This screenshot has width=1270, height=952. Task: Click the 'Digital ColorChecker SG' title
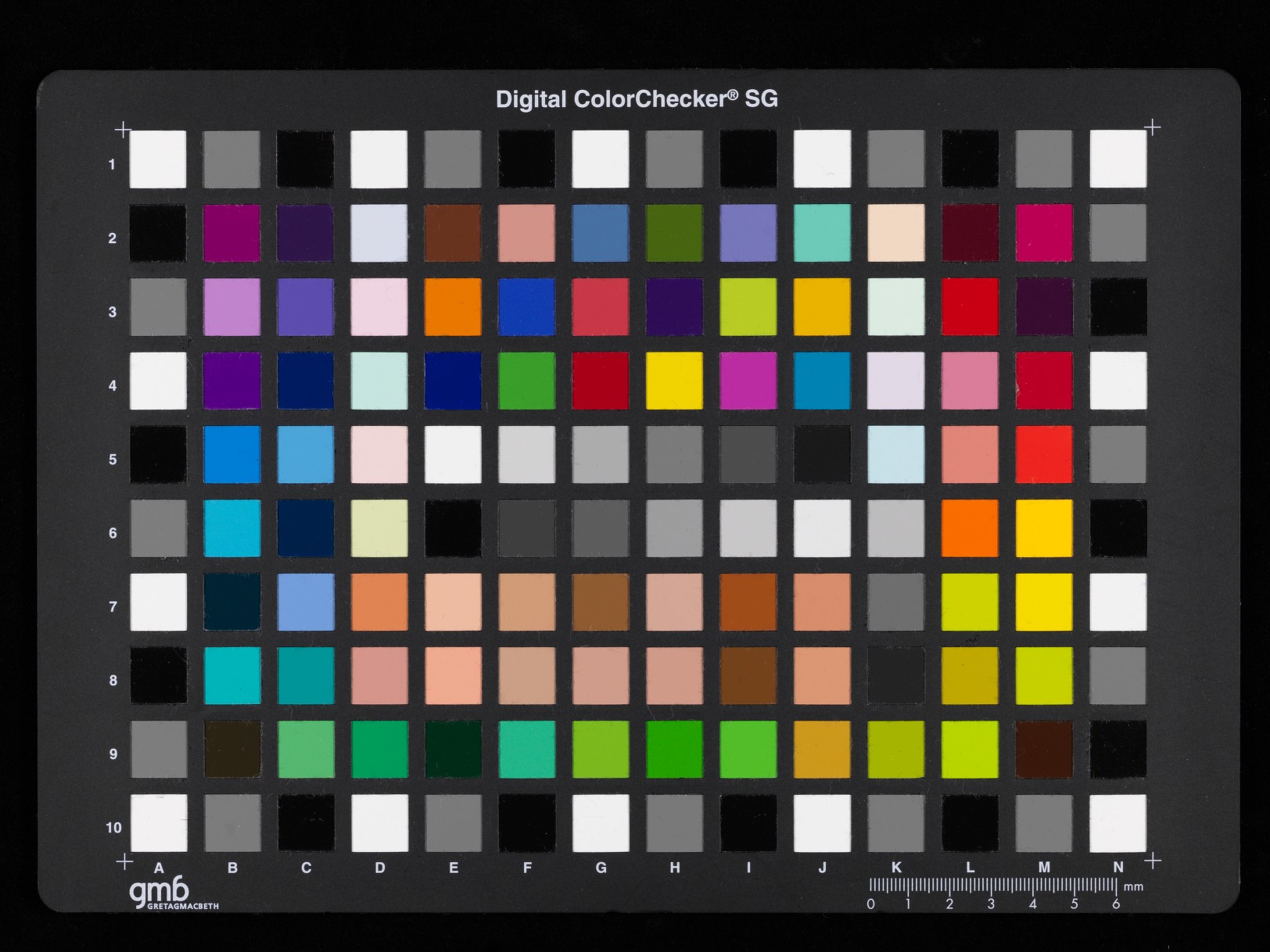point(637,99)
